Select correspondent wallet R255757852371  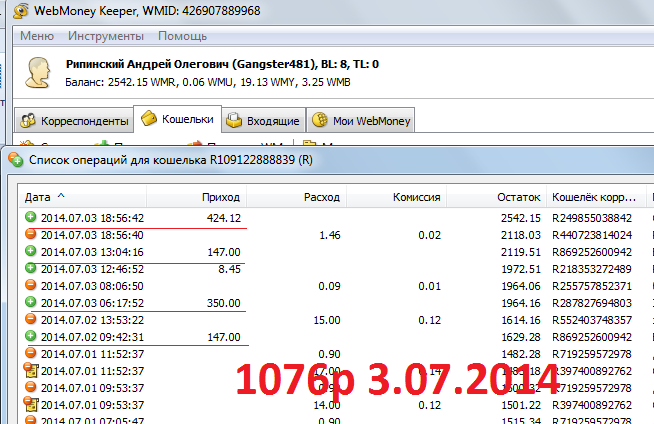[592, 286]
